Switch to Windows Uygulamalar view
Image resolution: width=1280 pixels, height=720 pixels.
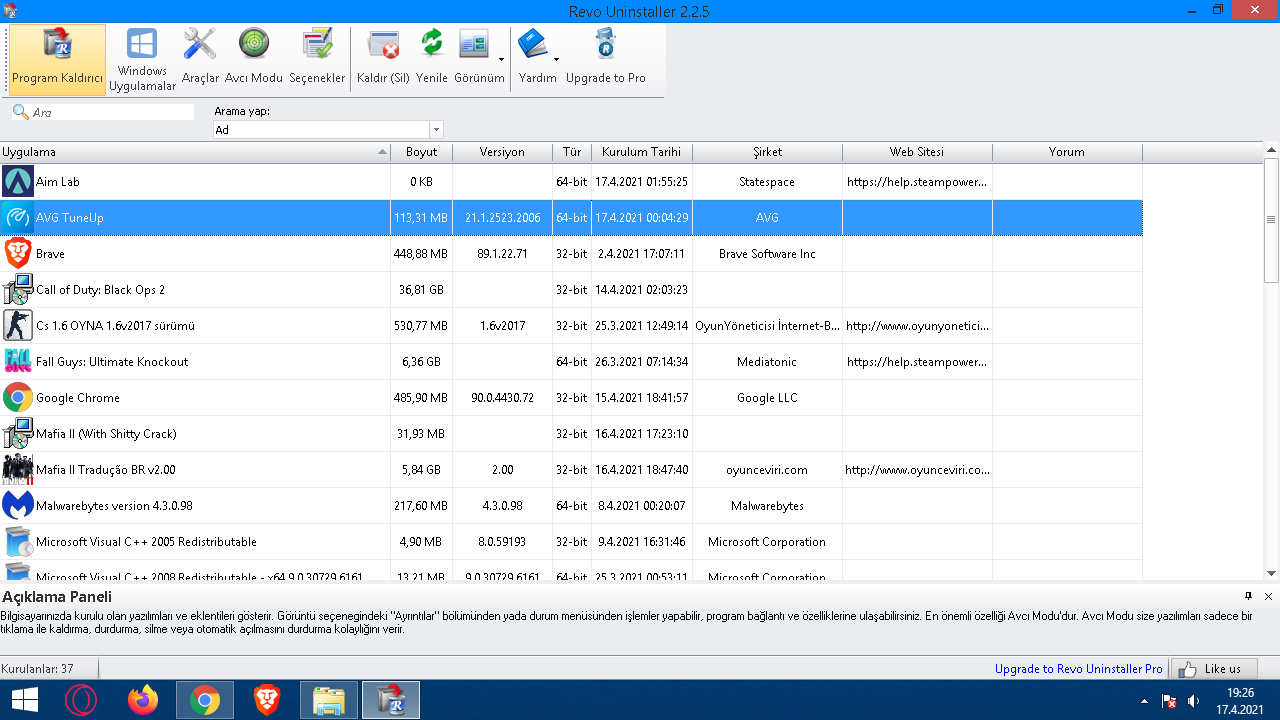click(x=142, y=60)
